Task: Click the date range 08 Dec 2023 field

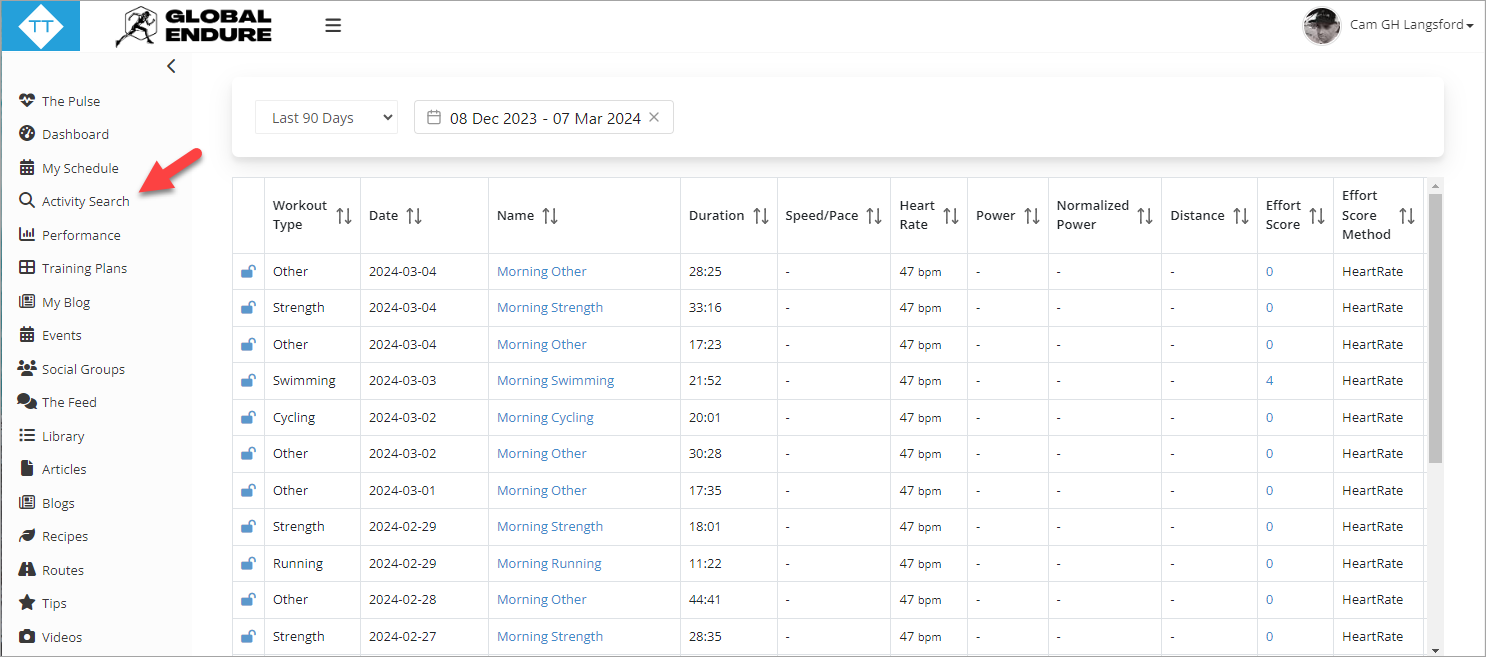Action: click(544, 117)
